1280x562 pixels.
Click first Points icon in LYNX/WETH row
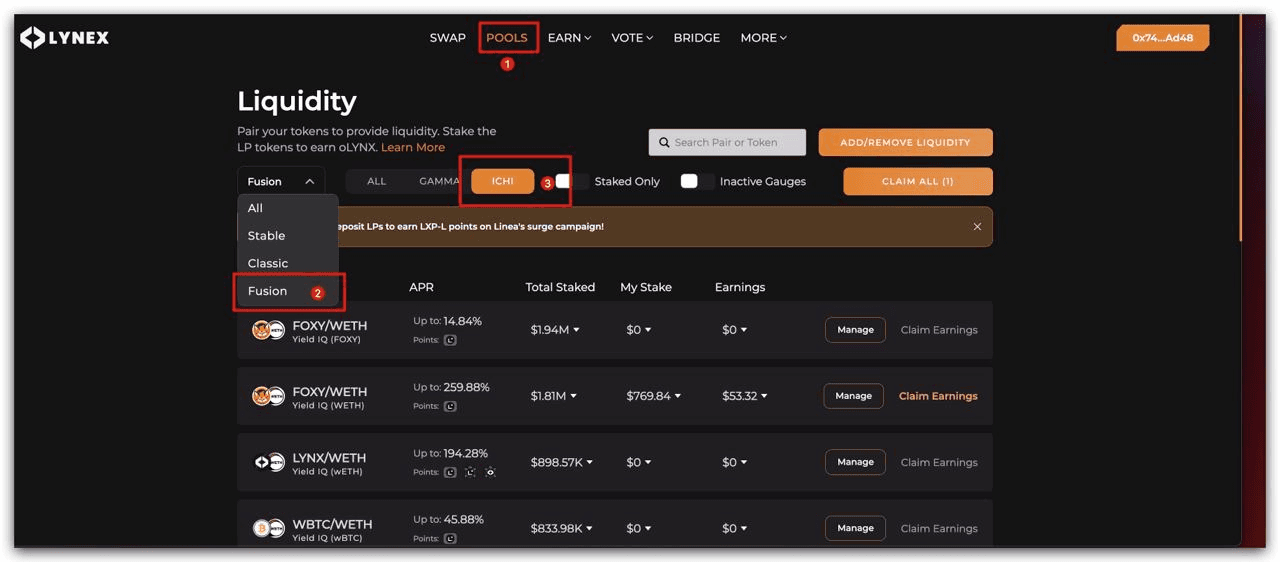point(450,472)
